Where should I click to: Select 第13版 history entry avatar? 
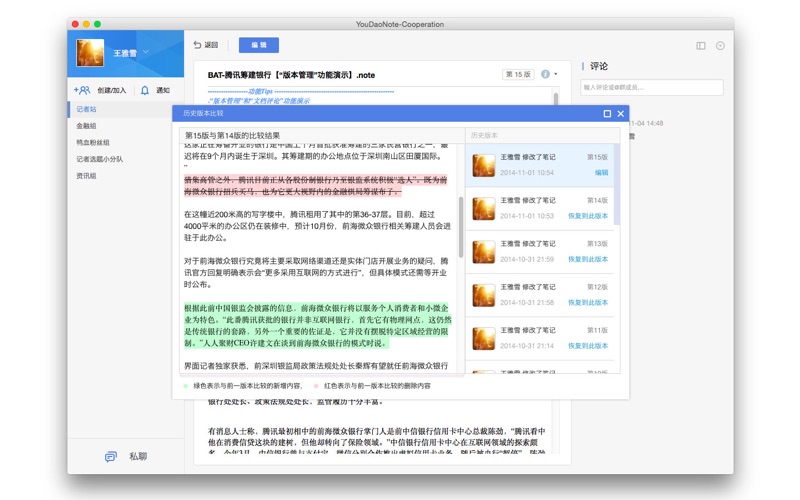[x=484, y=252]
